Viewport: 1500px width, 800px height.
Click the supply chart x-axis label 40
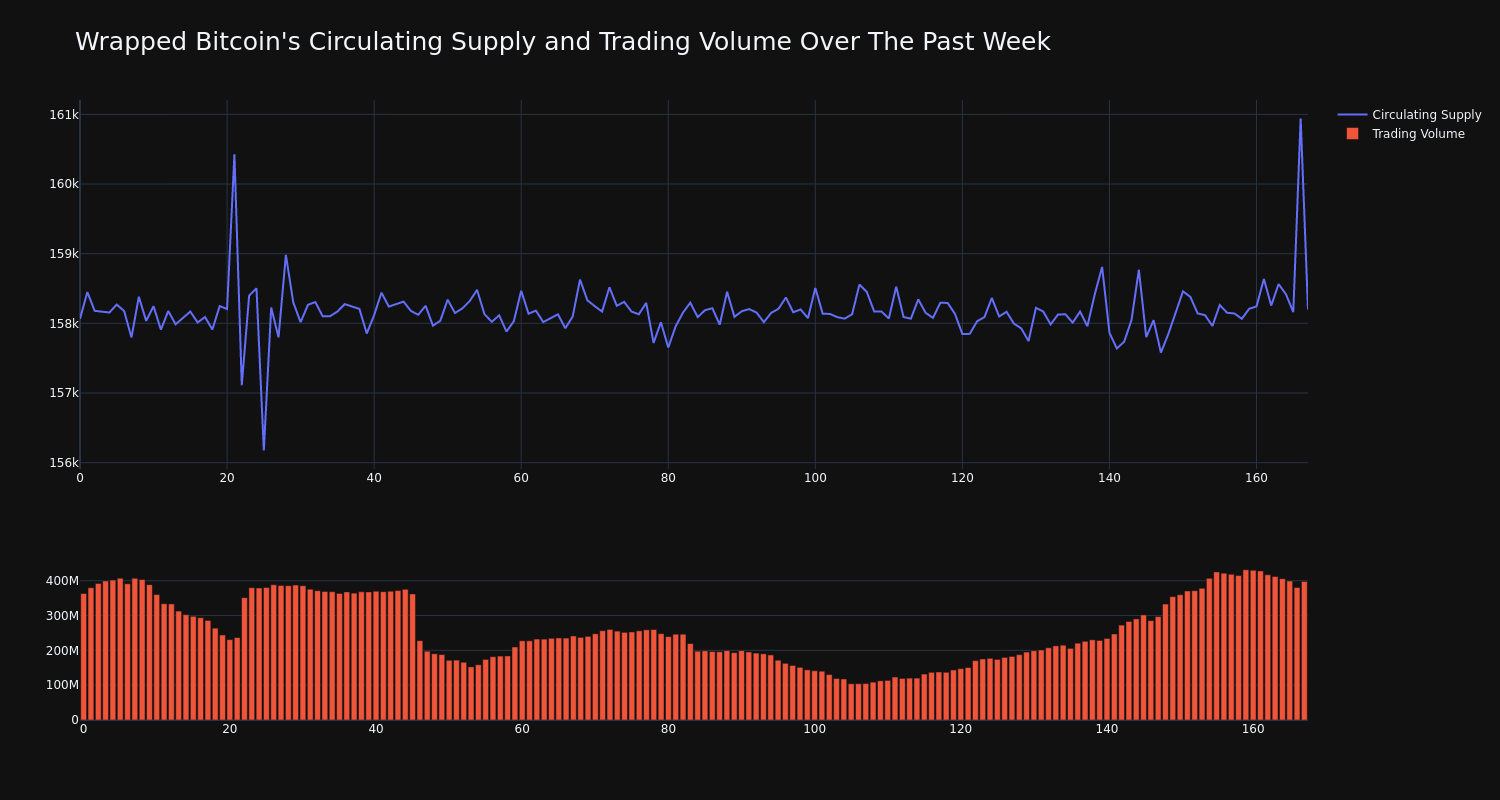pyautogui.click(x=374, y=478)
